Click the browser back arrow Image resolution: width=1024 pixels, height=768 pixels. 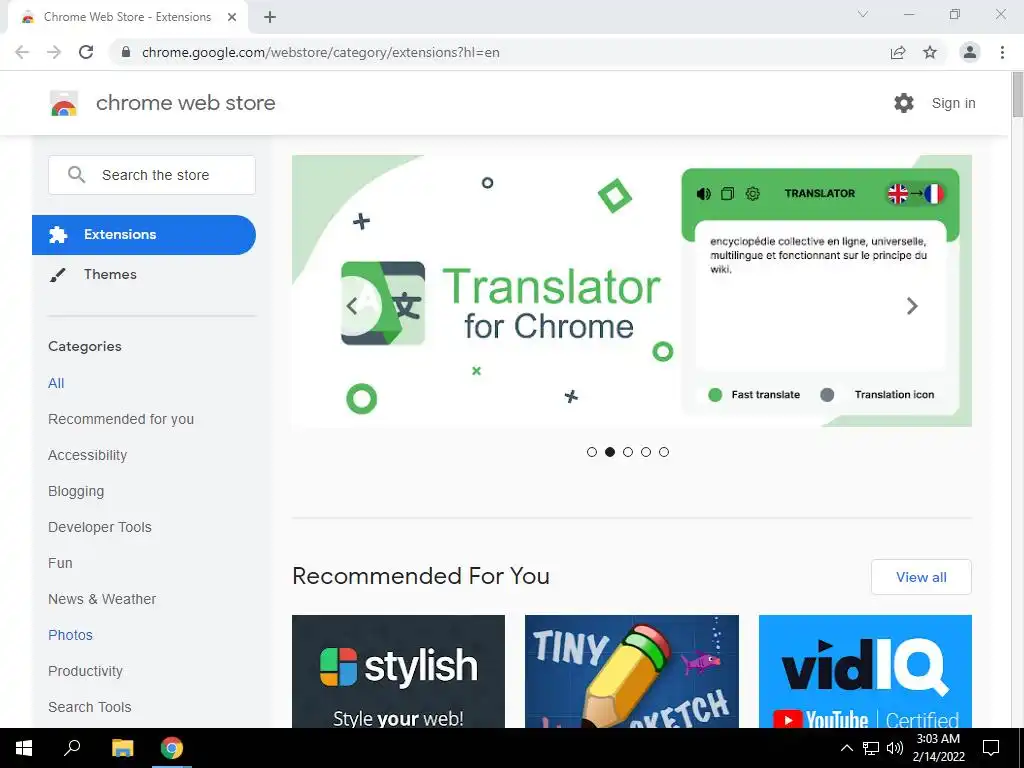click(x=22, y=52)
